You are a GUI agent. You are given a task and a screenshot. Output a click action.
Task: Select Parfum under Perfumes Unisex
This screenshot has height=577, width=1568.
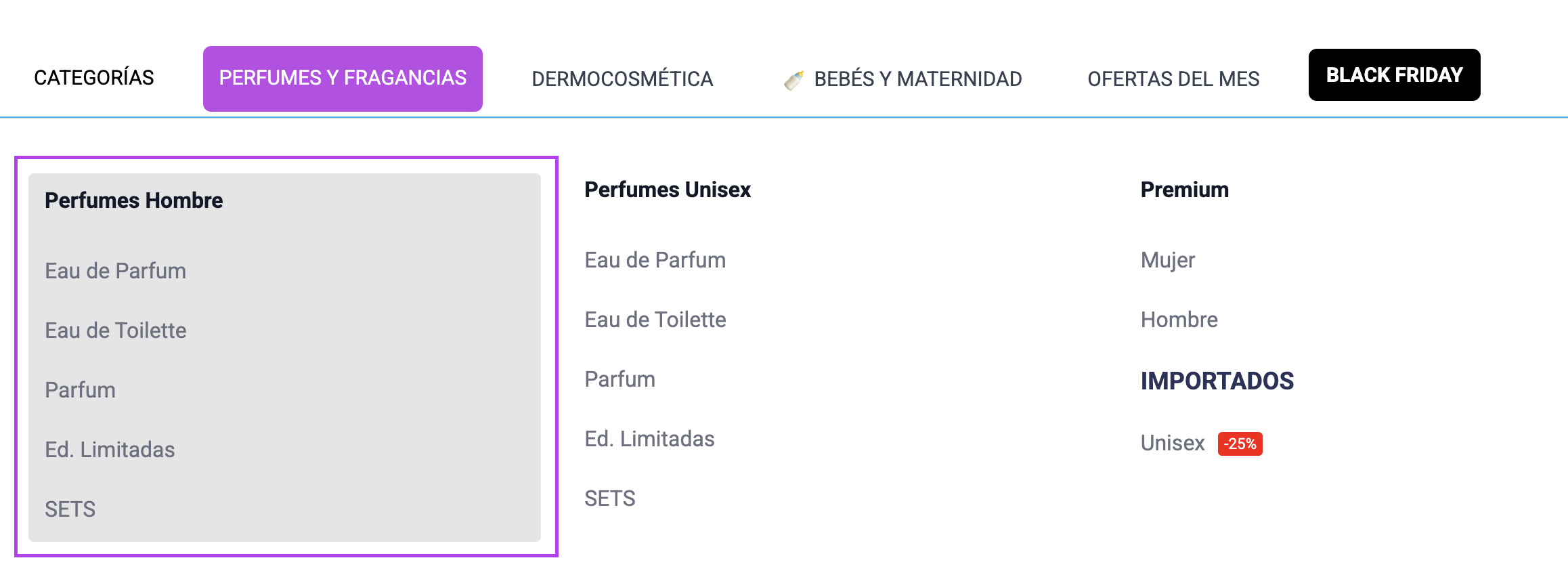pyautogui.click(x=620, y=379)
